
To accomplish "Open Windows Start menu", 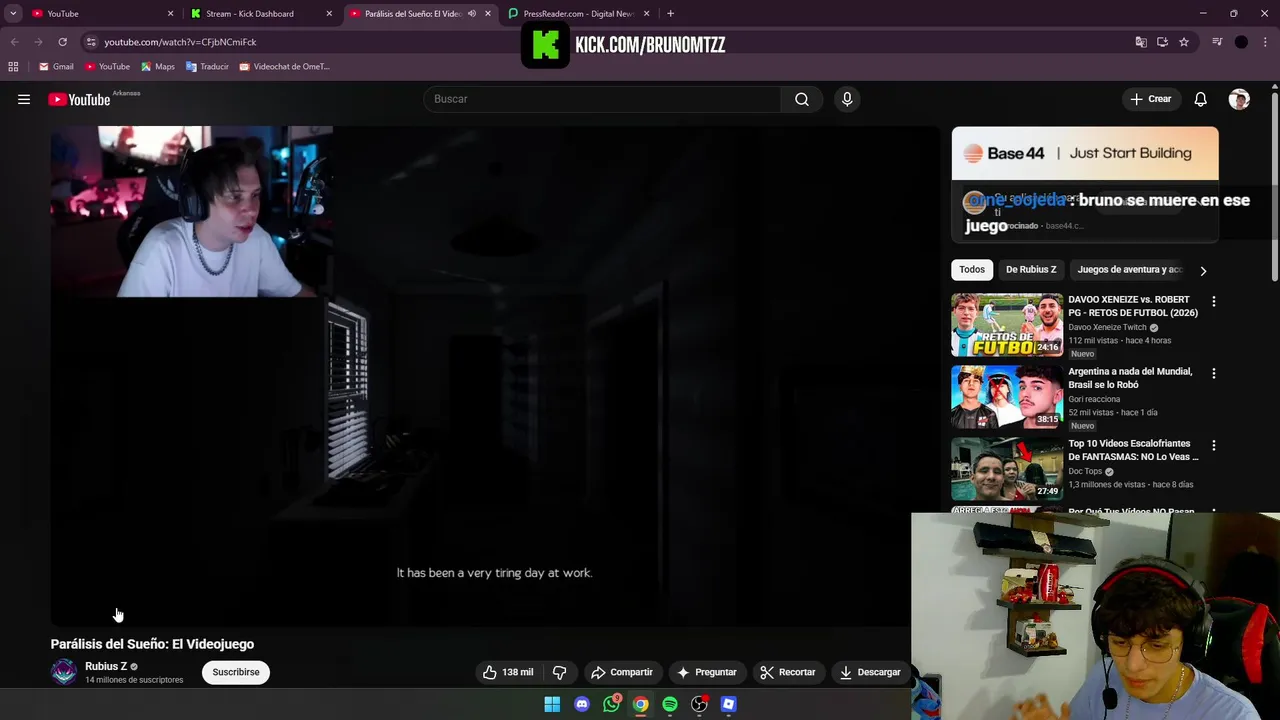I will coord(552,704).
